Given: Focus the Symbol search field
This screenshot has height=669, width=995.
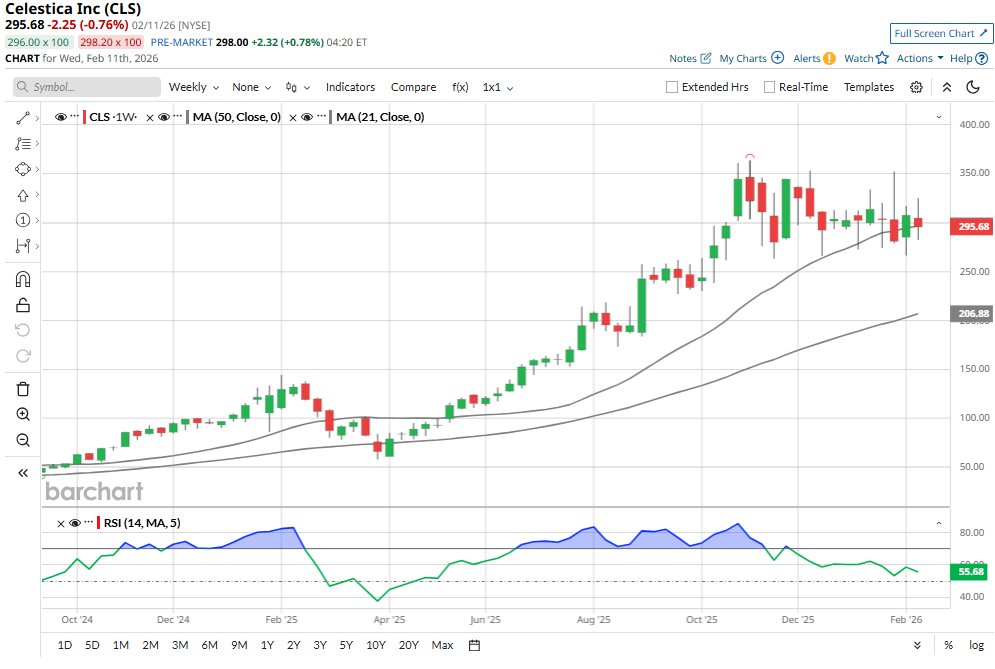Looking at the screenshot, I should [x=87, y=87].
